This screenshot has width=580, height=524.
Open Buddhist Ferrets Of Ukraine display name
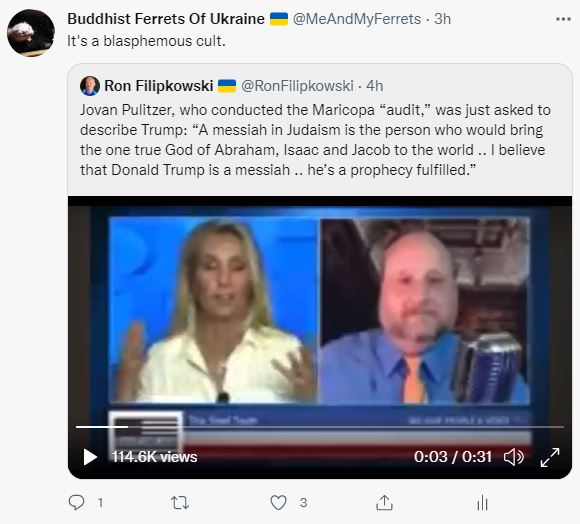(166, 19)
